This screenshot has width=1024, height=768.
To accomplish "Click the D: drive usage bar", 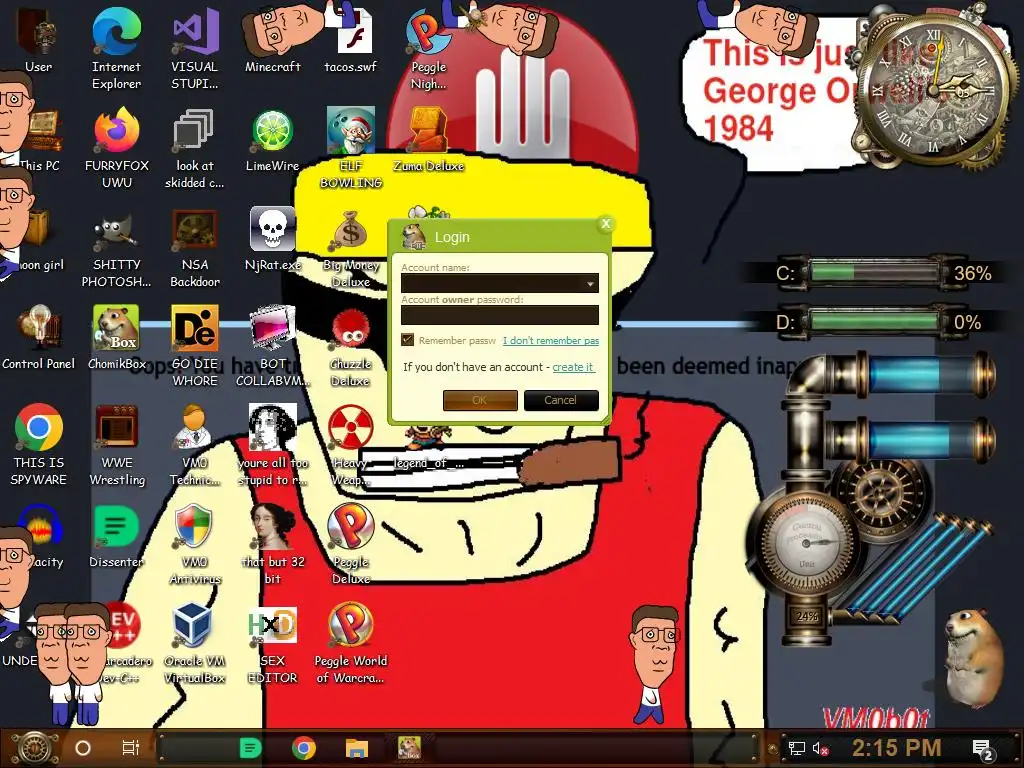I will point(873,321).
